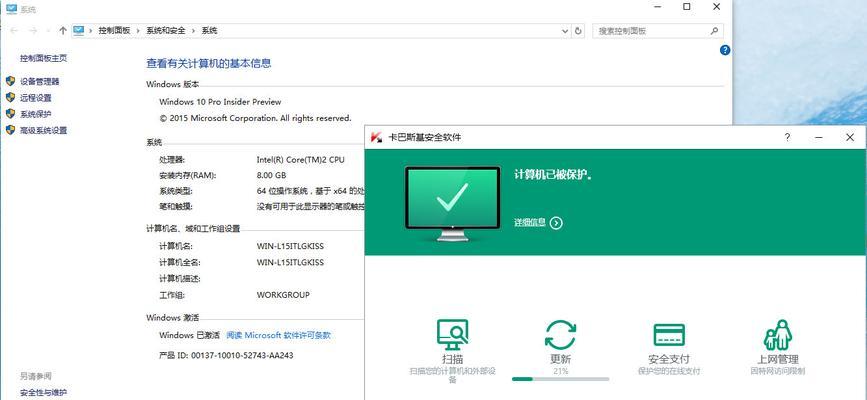Click the System window title bar icon
The height and width of the screenshot is (400, 867).
(11, 9)
